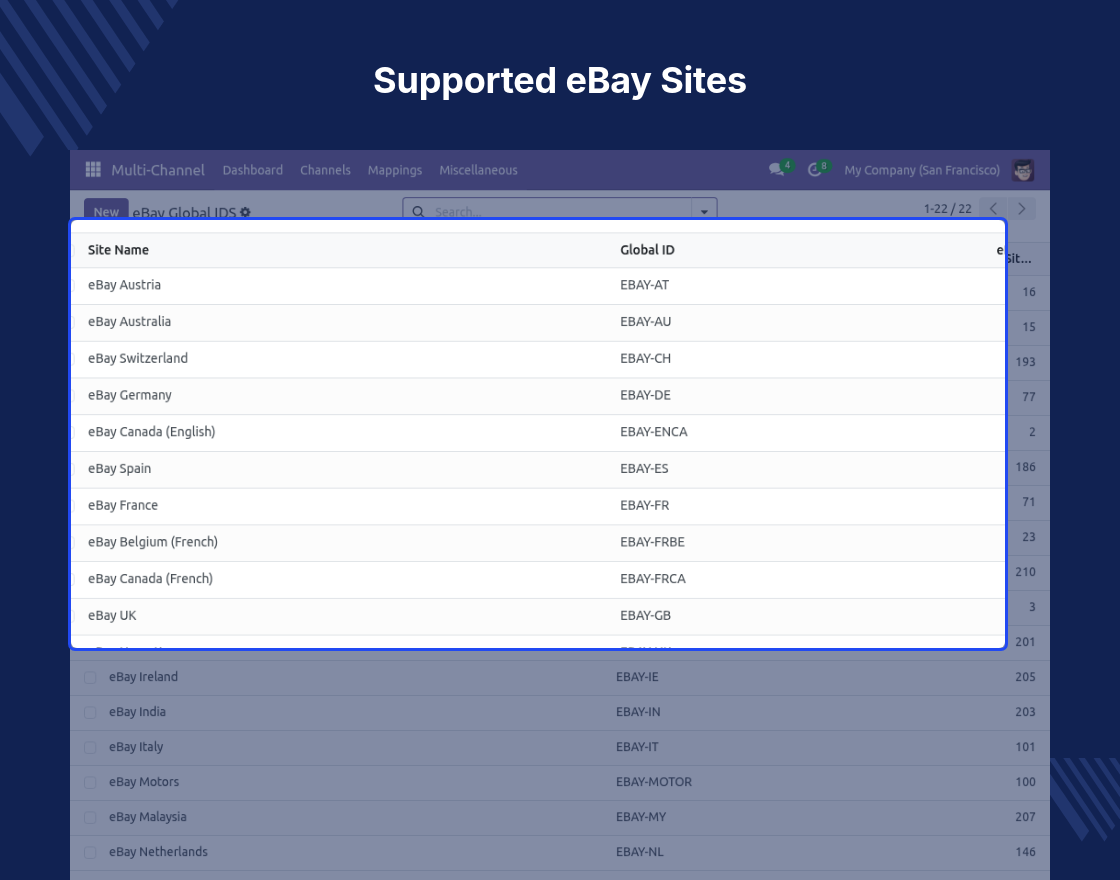Focus the Search input field

561,211
